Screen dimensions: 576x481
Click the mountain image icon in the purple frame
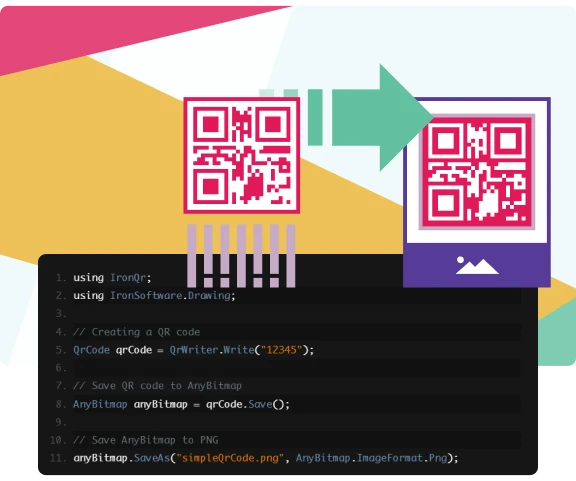pos(477,265)
